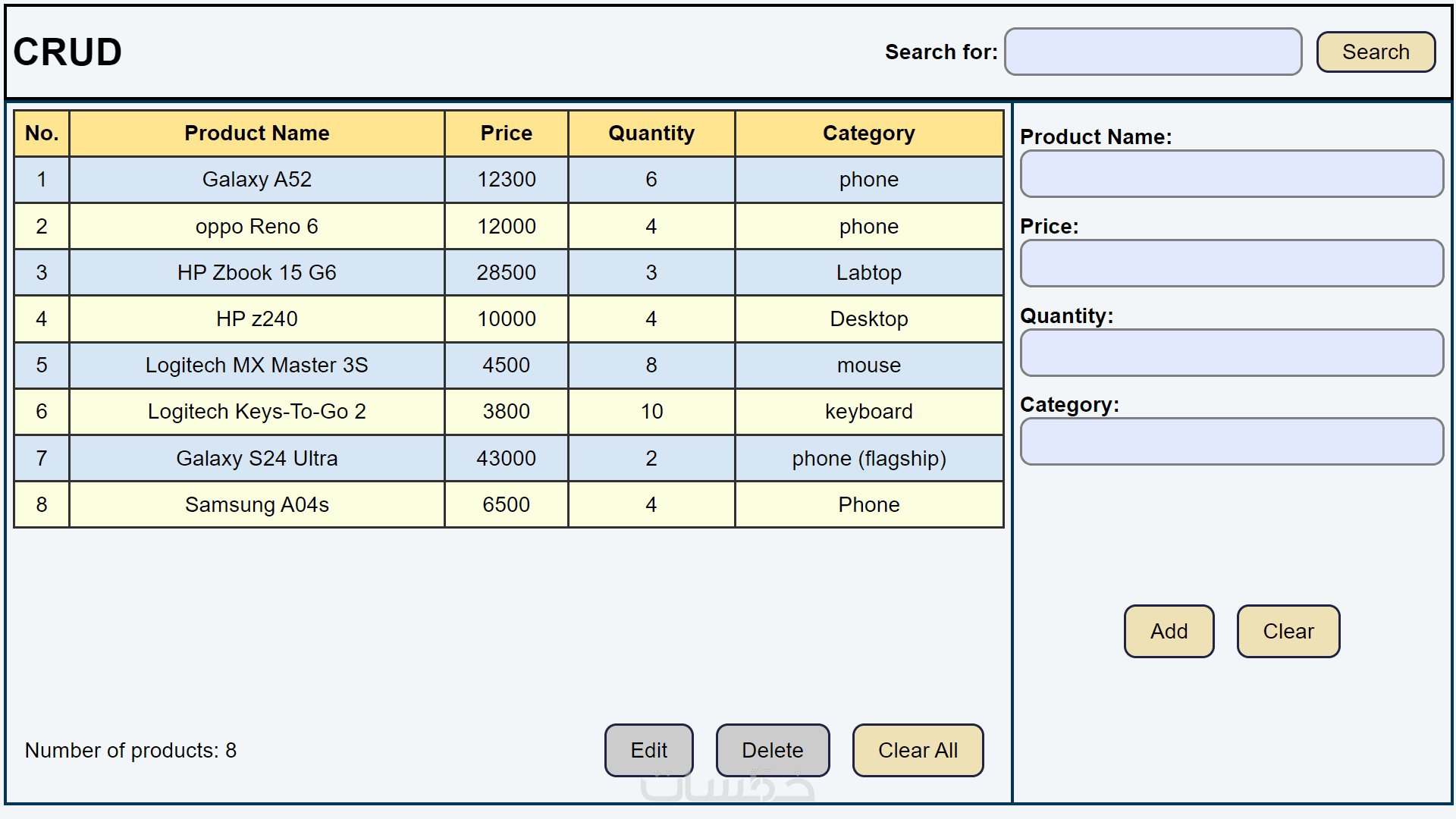This screenshot has width=1456, height=819.
Task: Select the HP Zbook 15 G6 row
Action: 256,272
